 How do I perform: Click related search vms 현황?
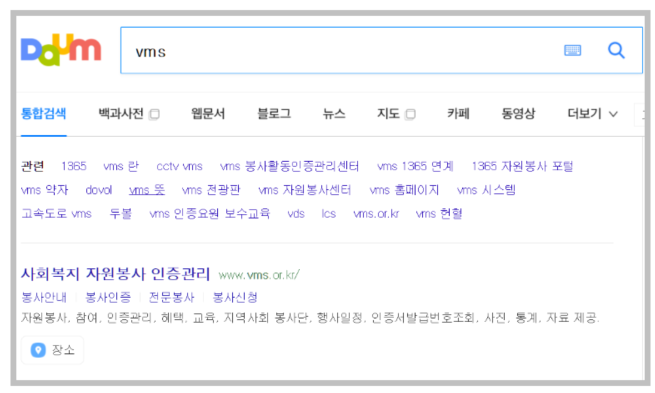click(x=439, y=214)
